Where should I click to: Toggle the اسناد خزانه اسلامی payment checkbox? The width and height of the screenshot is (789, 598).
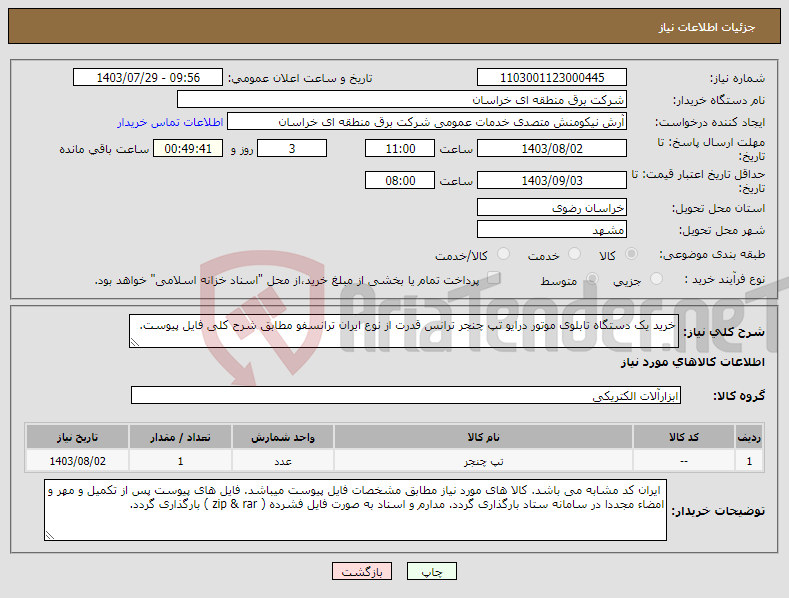tap(494, 278)
